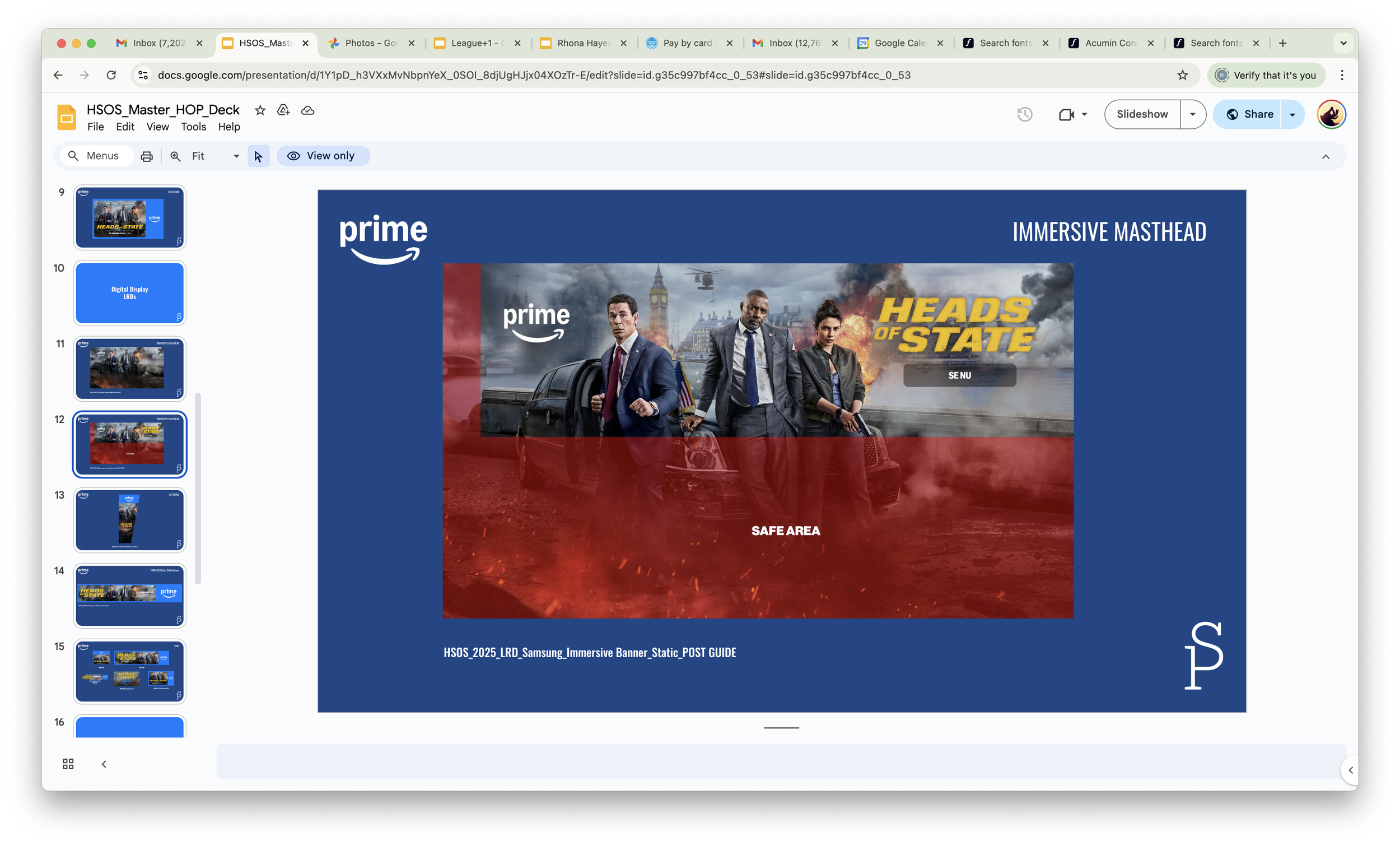1400x846 pixels.
Task: Click Verify that it's you button
Action: click(1266, 75)
